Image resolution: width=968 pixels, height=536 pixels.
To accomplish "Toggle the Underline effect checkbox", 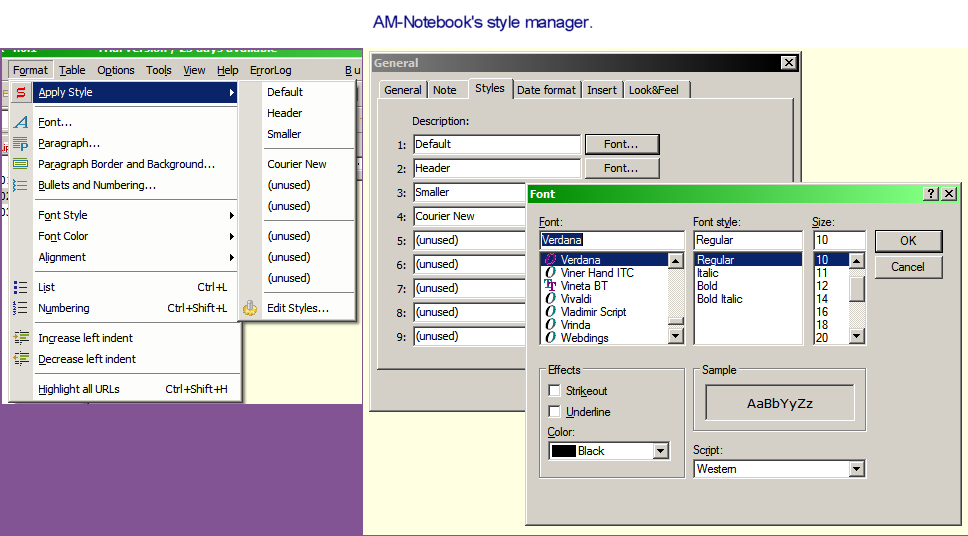I will (555, 412).
